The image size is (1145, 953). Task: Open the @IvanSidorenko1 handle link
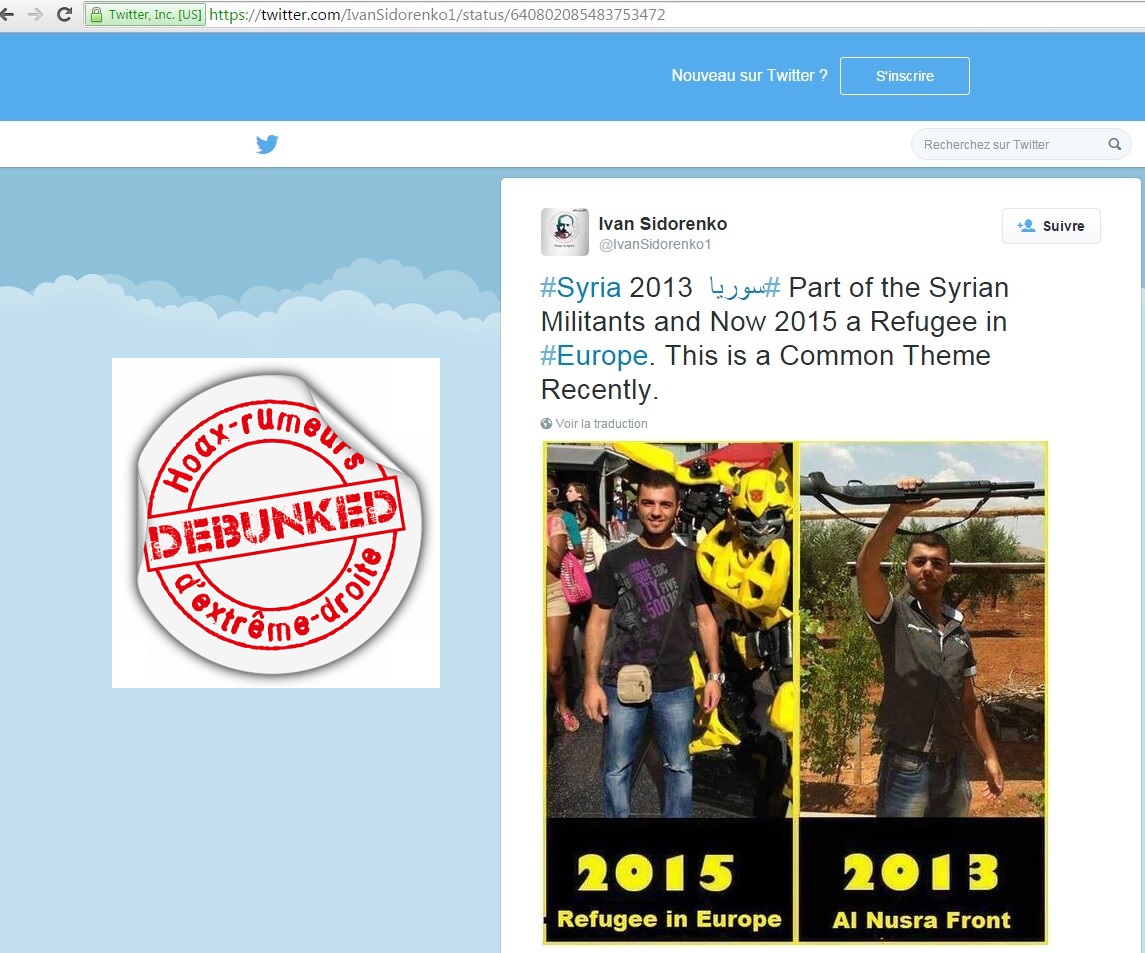[655, 245]
